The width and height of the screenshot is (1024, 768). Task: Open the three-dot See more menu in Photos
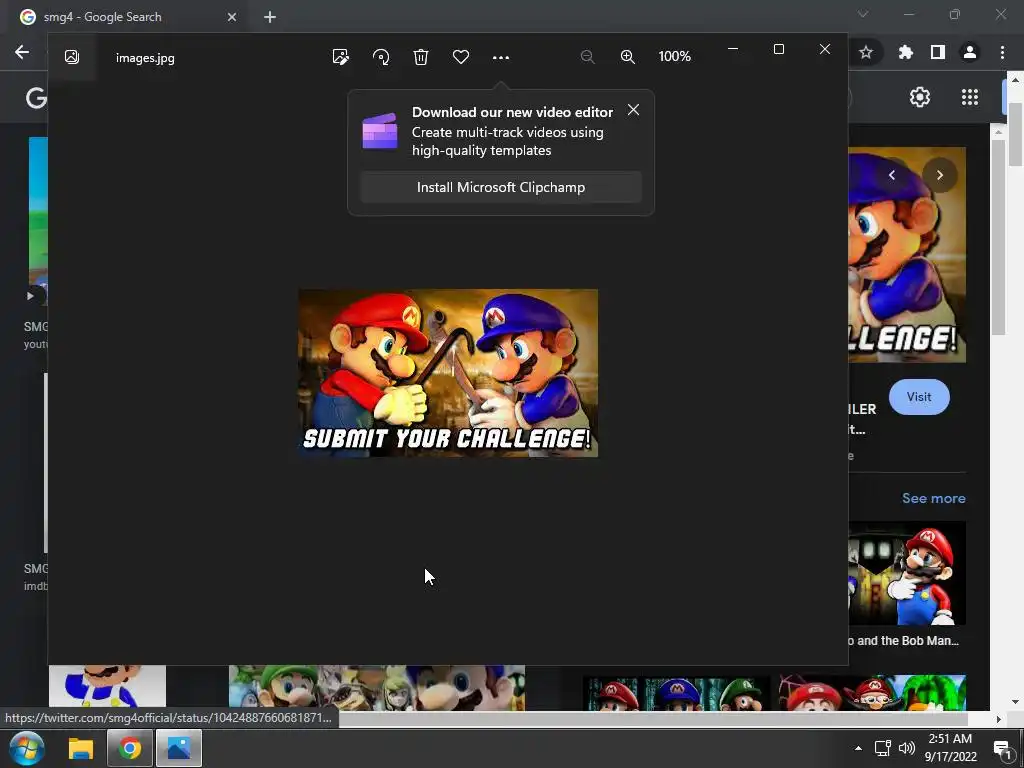click(501, 57)
